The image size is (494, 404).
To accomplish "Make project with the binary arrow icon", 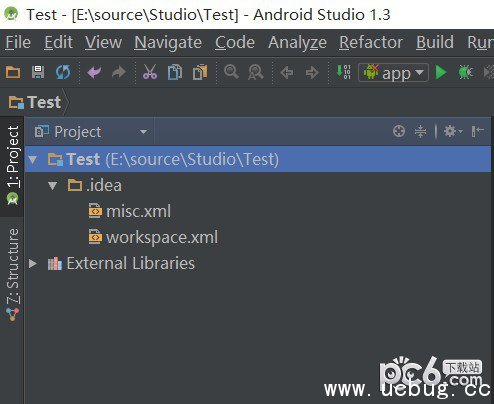I will coord(343,72).
